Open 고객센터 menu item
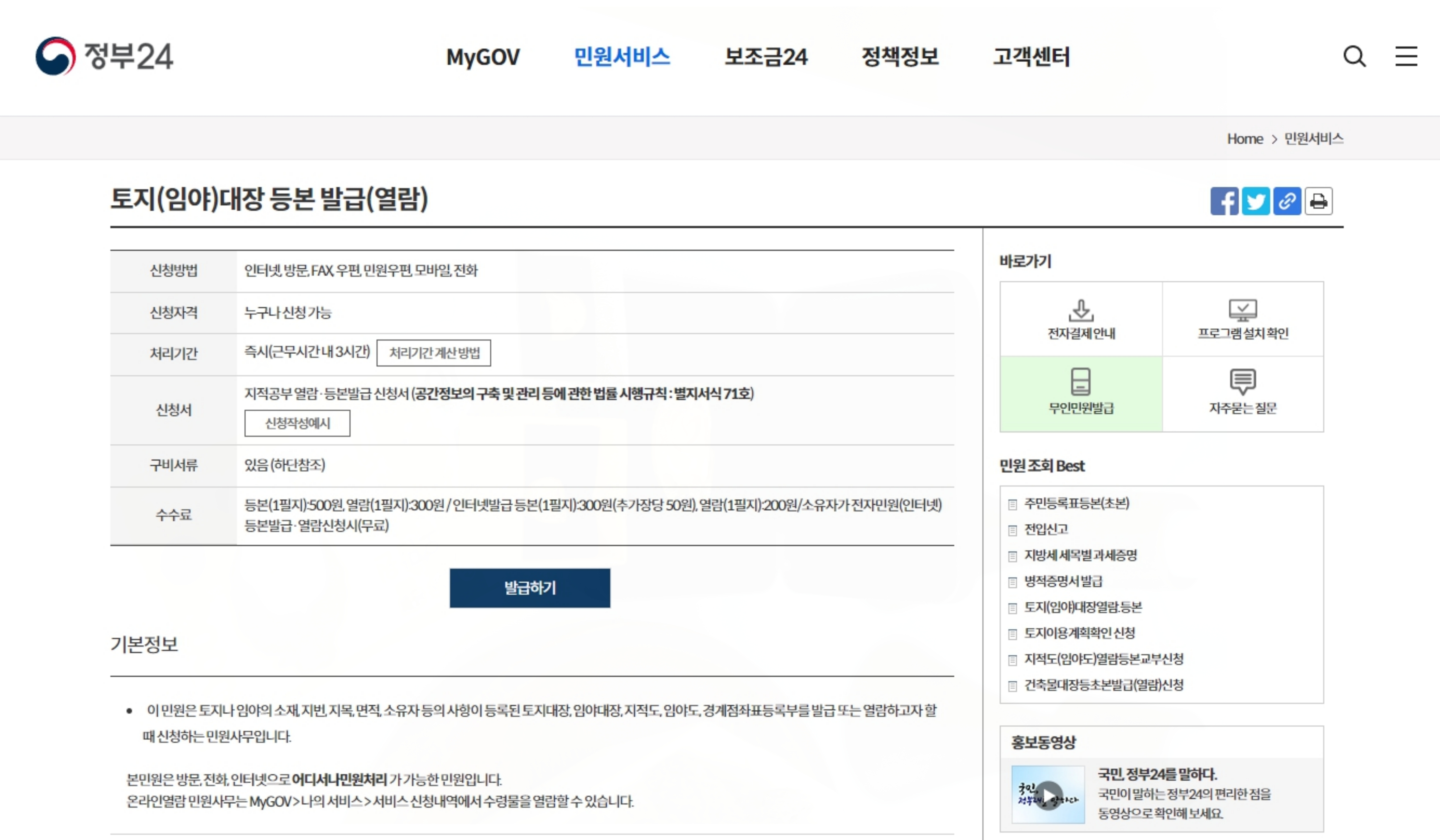 [x=1031, y=56]
